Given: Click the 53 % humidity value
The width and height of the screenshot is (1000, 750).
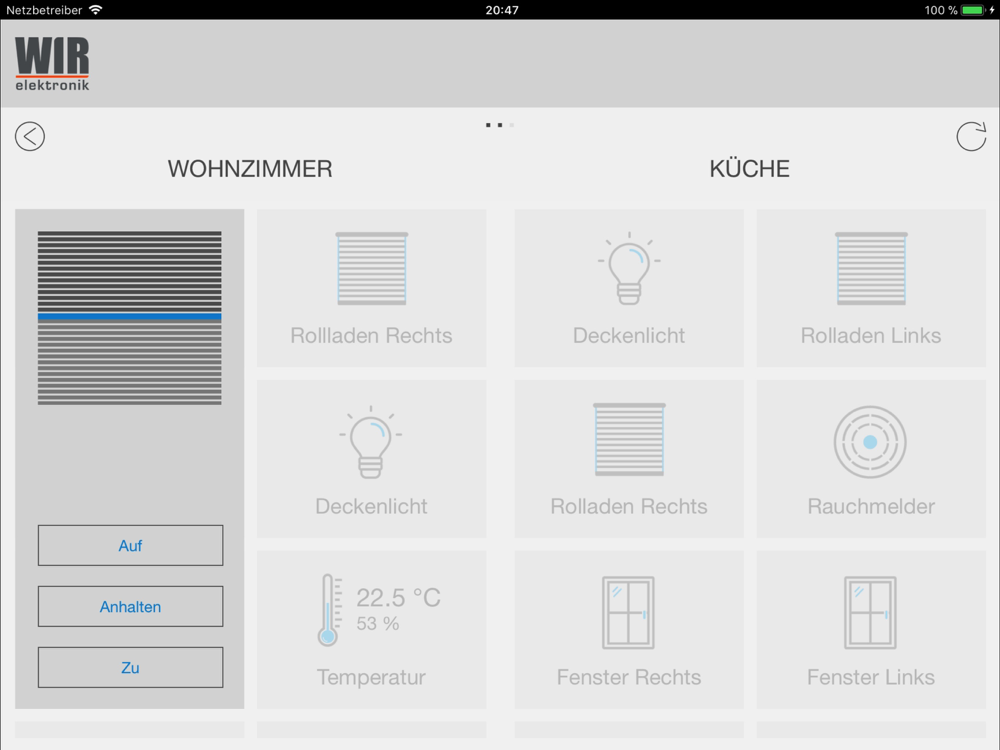Looking at the screenshot, I should (378, 624).
